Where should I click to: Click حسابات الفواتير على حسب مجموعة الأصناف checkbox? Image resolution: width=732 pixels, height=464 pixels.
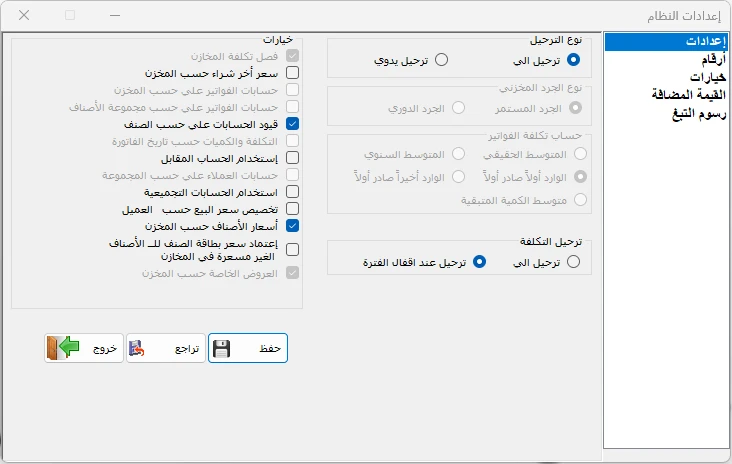pyautogui.click(x=292, y=107)
